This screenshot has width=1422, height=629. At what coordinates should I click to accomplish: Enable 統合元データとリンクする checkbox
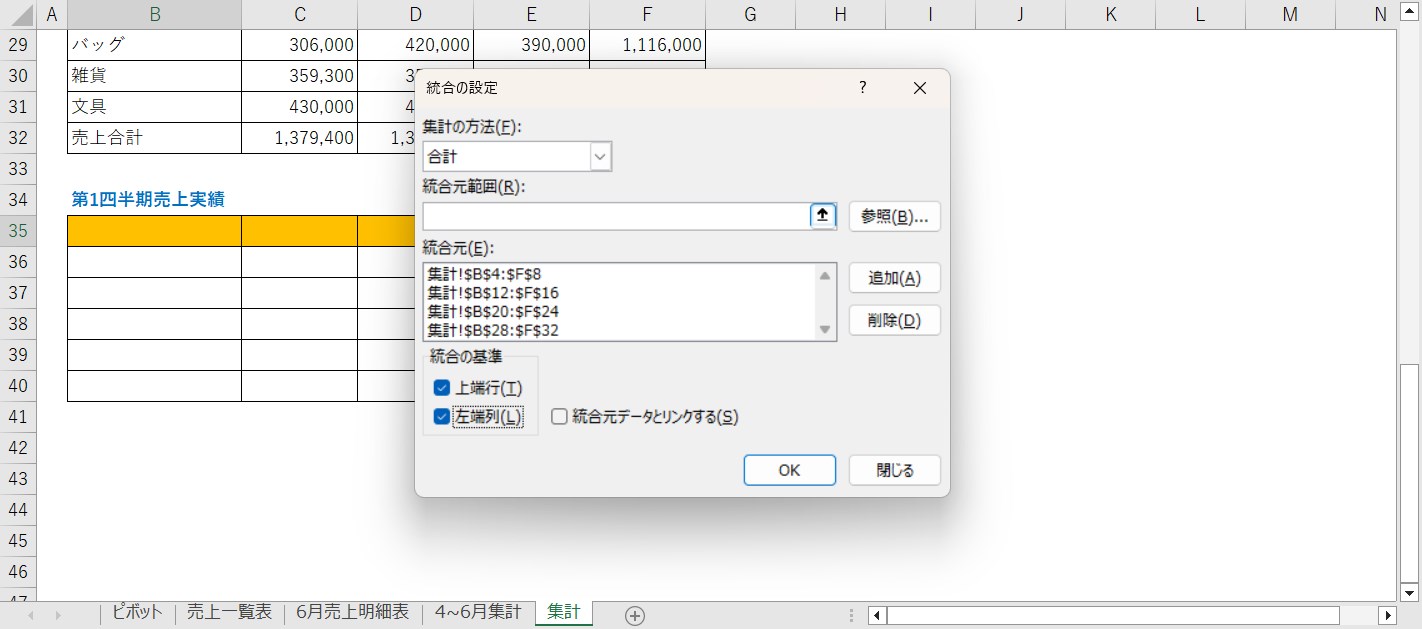point(559,417)
